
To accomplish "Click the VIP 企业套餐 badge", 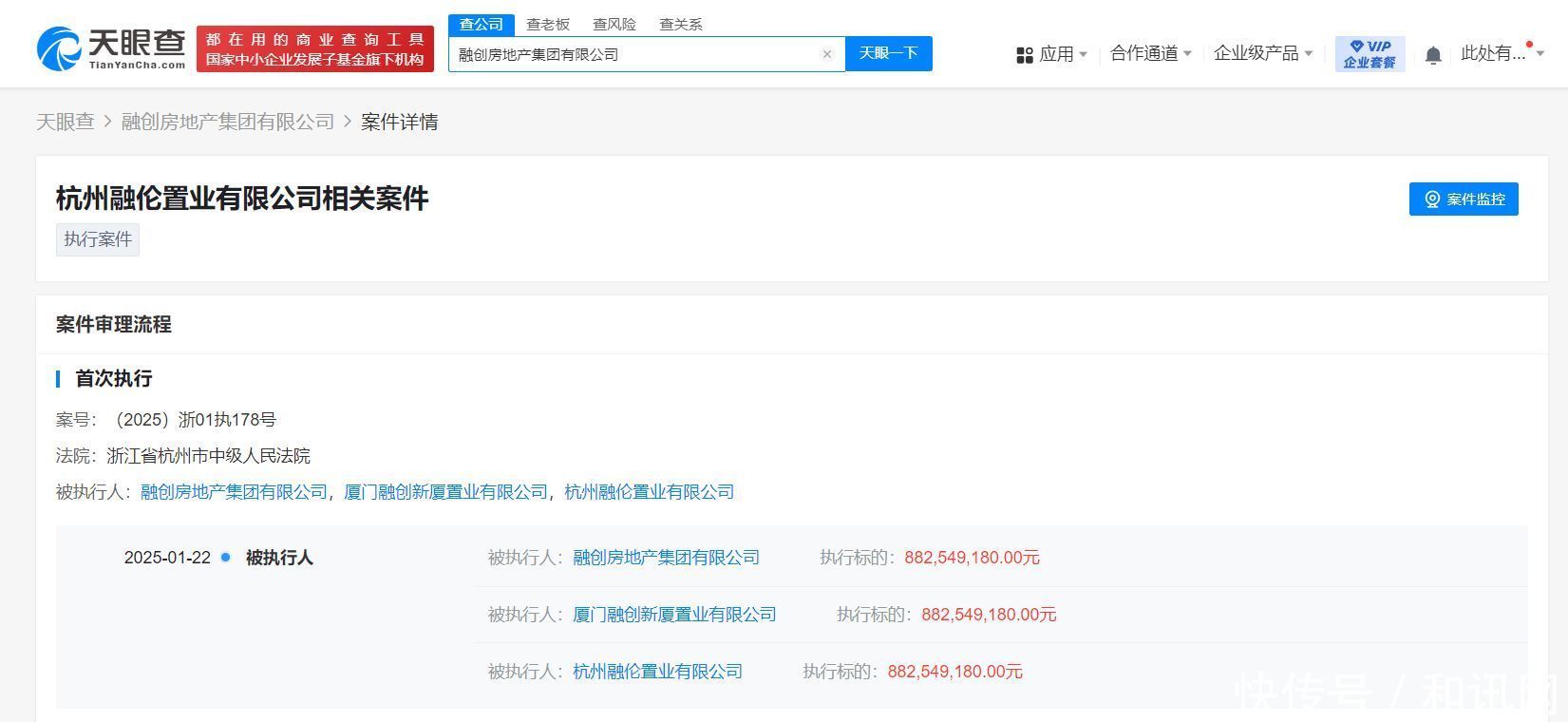I will (1370, 54).
